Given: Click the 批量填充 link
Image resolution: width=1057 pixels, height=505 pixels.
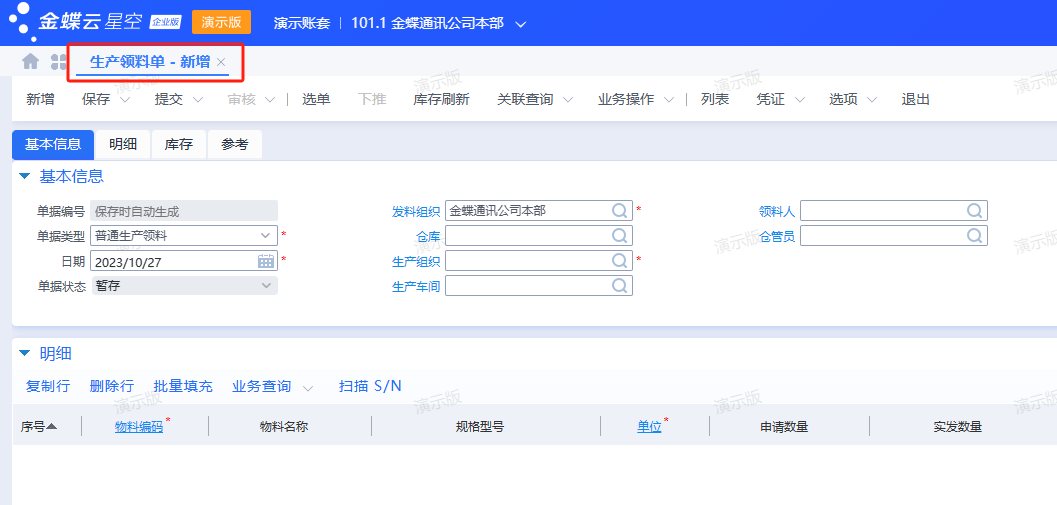Looking at the screenshot, I should [183, 386].
